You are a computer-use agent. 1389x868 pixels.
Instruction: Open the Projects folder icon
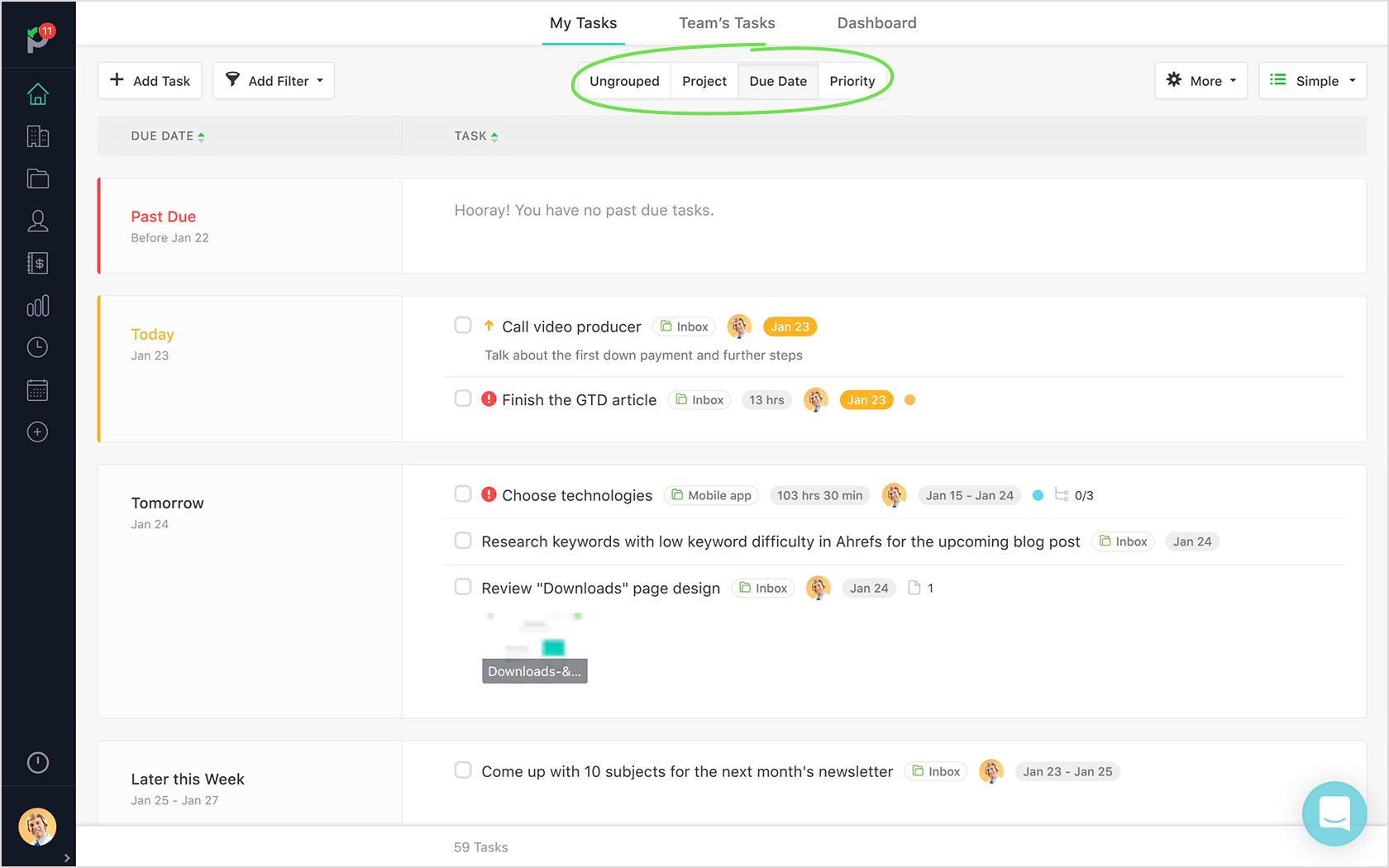(38, 179)
